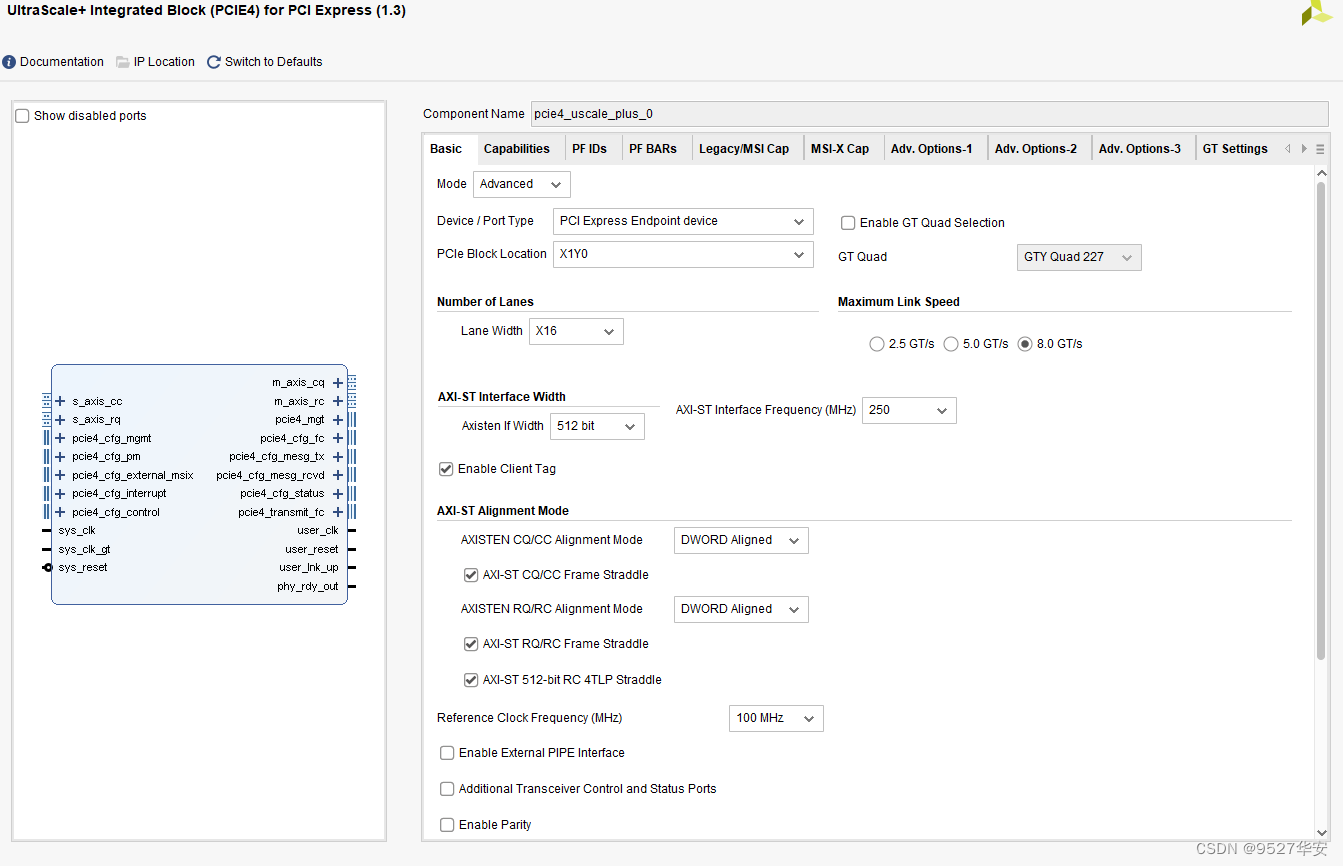The width and height of the screenshot is (1343, 866).
Task: Uncheck the Enable Client Tag checkbox
Action: 447,469
